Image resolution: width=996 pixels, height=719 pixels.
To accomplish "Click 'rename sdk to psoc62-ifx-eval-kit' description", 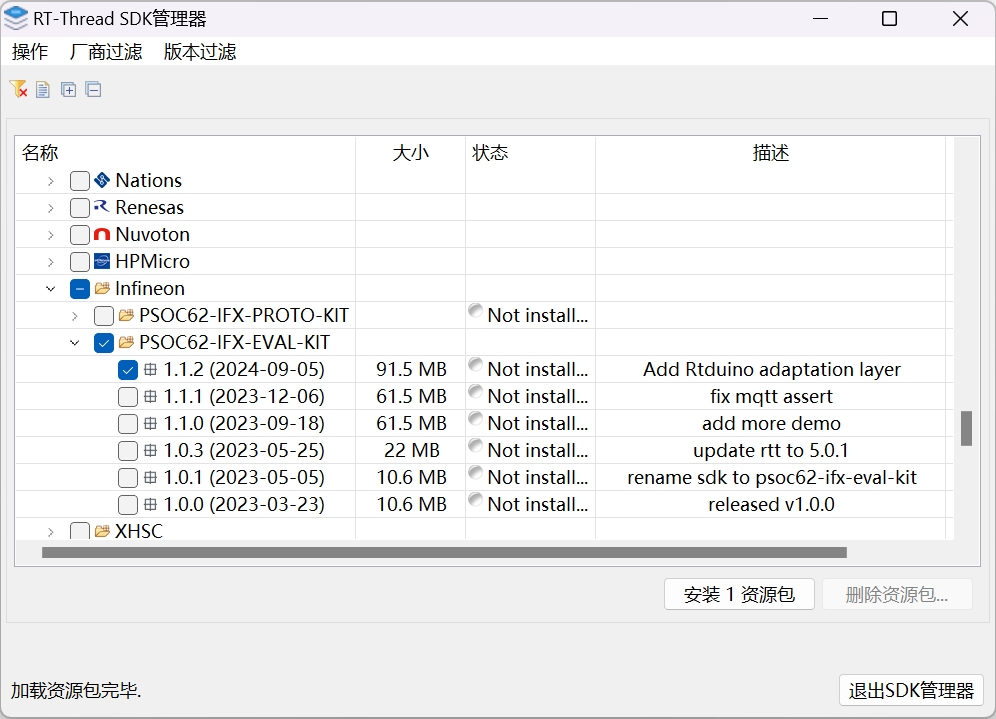I will 772,478.
